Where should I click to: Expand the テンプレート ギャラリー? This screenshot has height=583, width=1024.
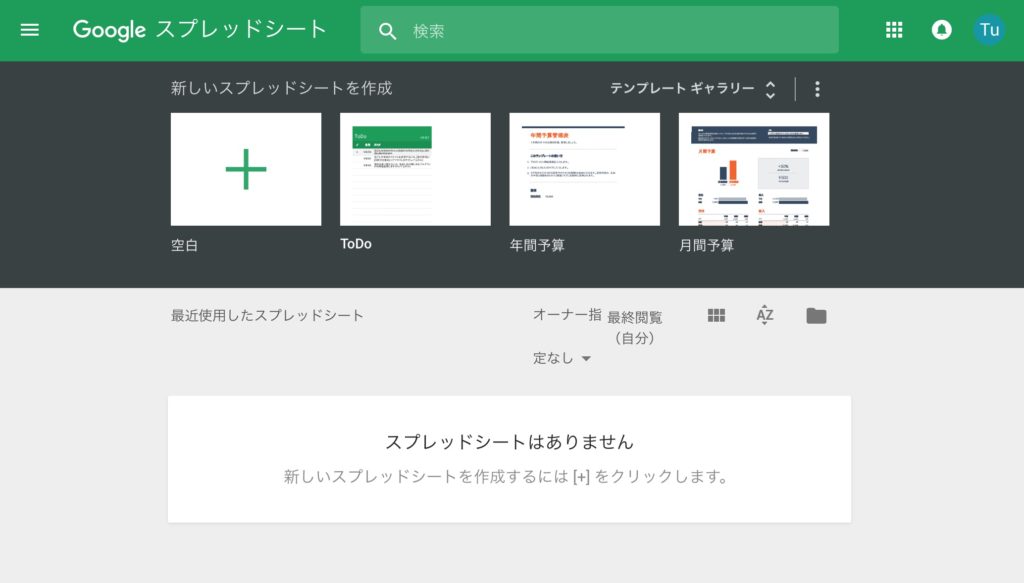click(x=693, y=89)
